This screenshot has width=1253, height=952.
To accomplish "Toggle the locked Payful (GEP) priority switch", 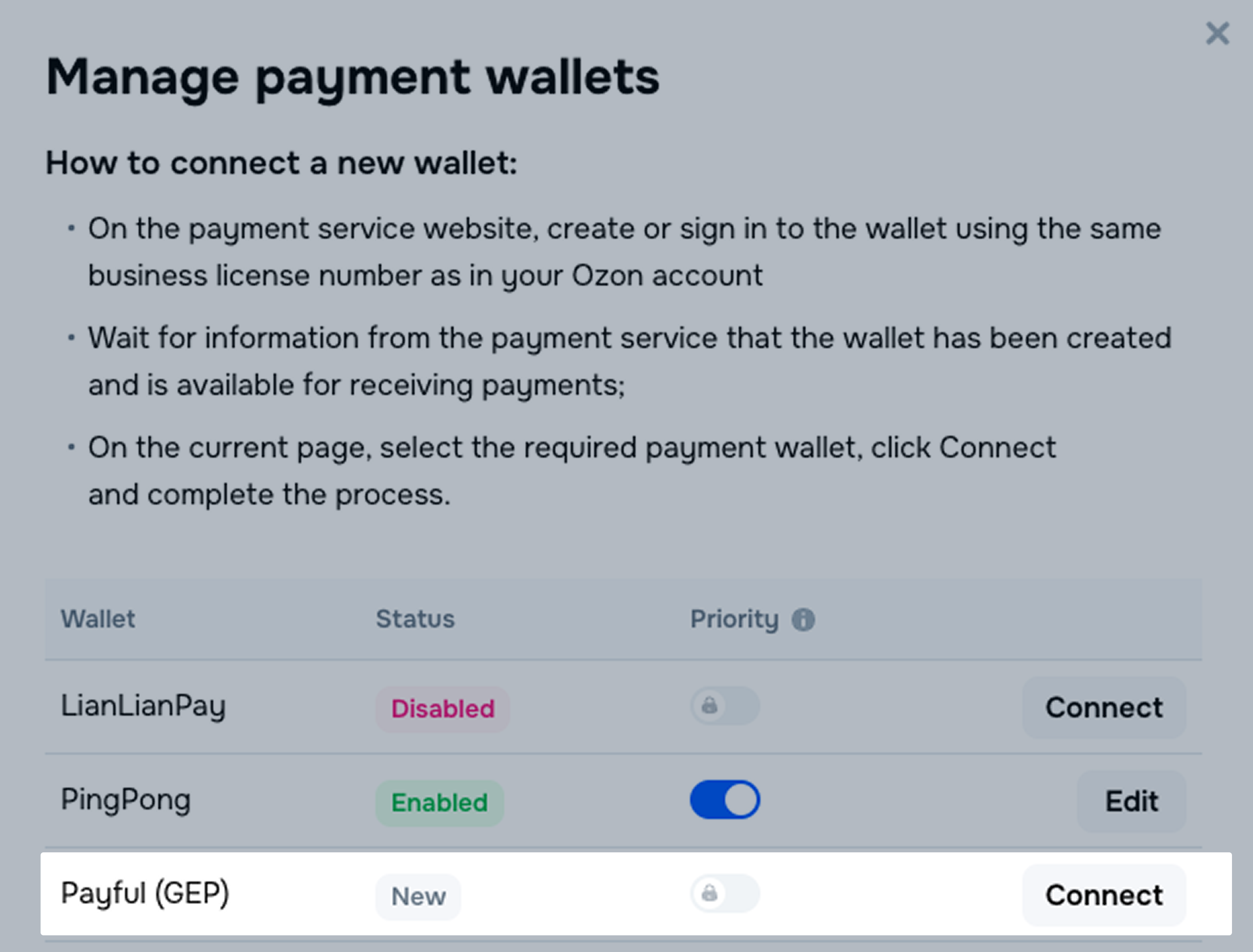I will (724, 894).
